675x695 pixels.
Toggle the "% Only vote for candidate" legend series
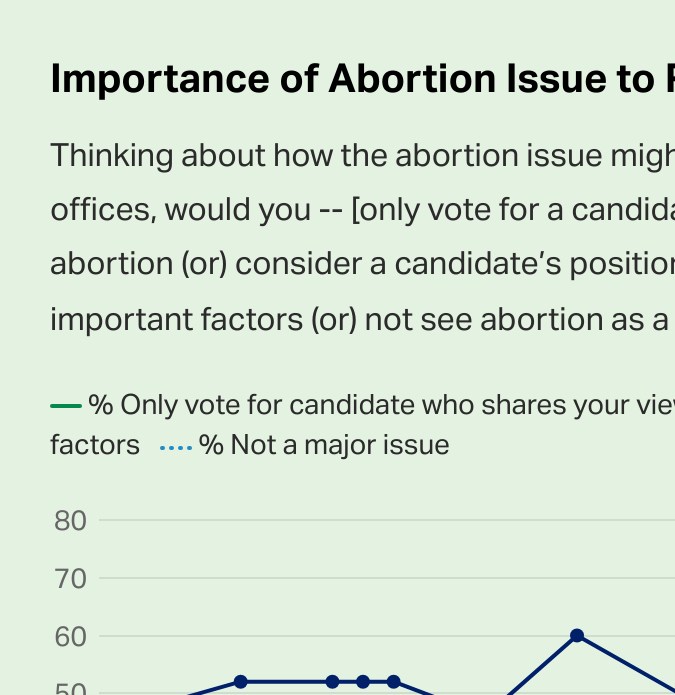pyautogui.click(x=380, y=405)
